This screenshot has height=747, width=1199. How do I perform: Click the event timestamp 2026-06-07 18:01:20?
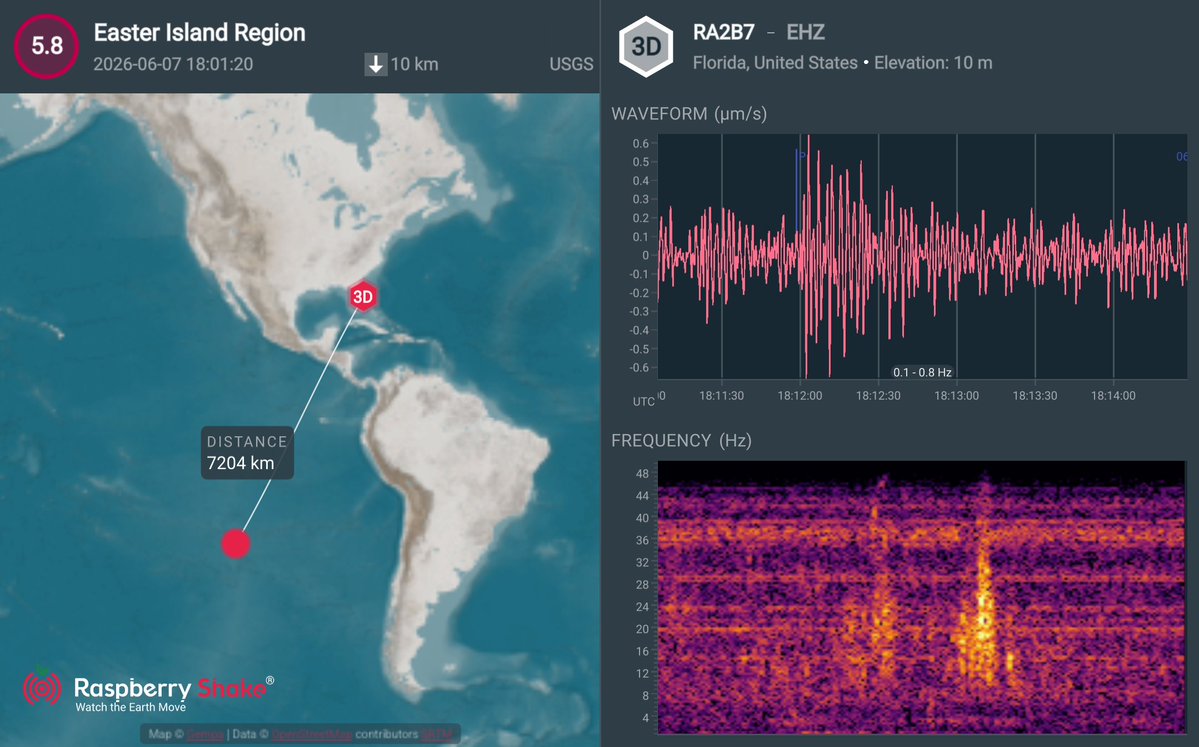coord(173,64)
